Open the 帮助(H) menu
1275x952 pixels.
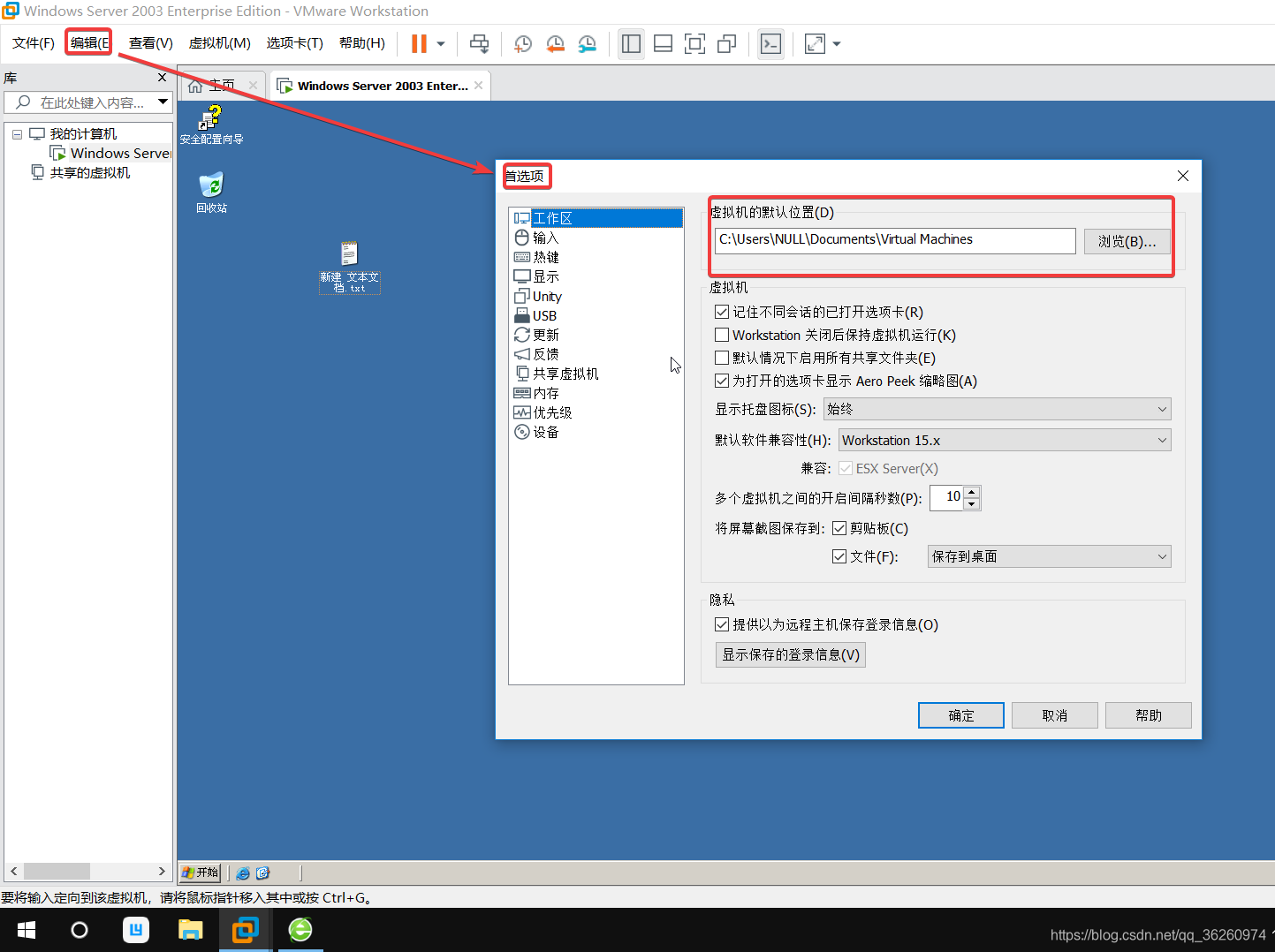coord(362,43)
